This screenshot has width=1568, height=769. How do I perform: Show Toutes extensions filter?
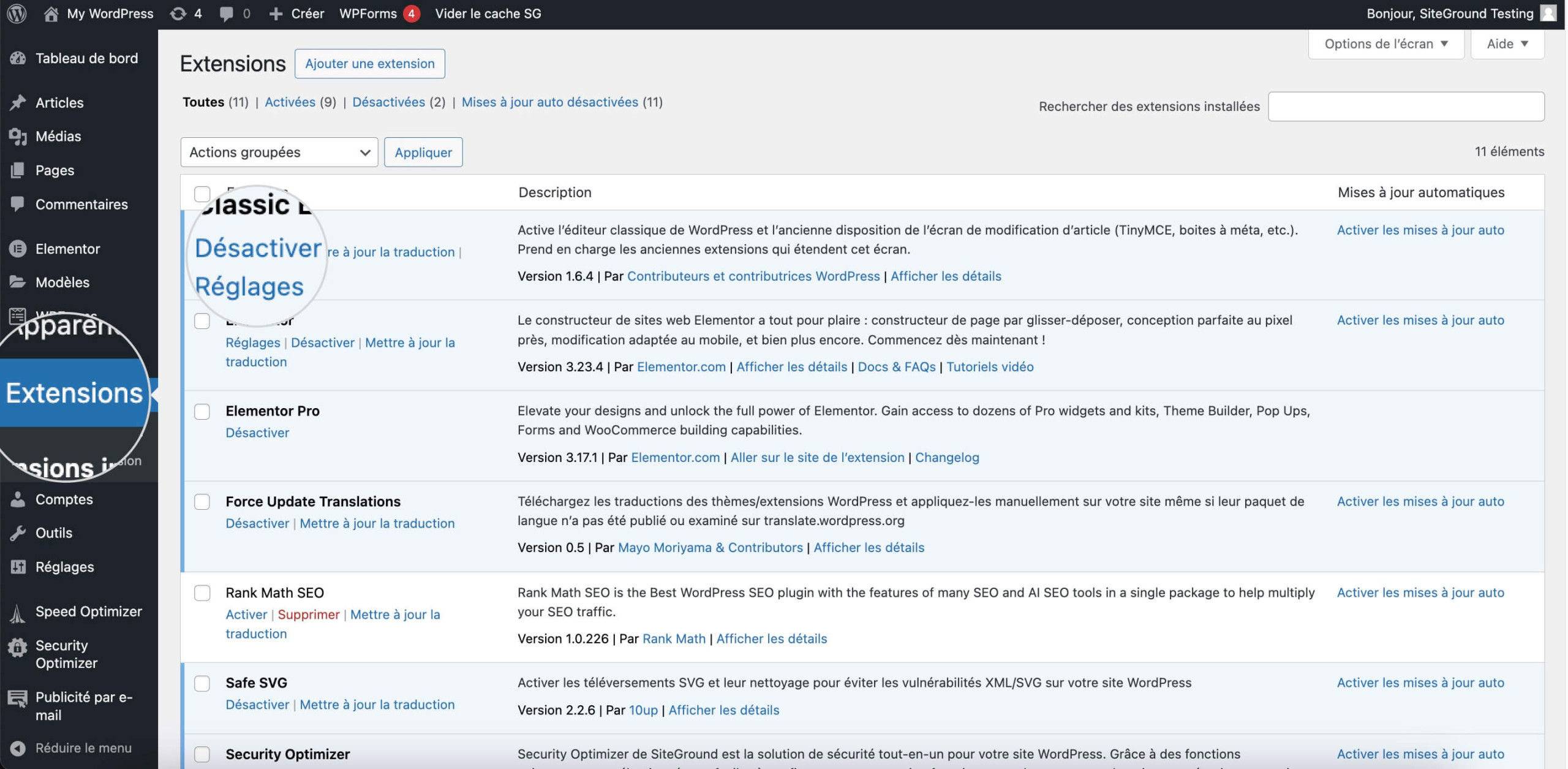click(x=203, y=102)
